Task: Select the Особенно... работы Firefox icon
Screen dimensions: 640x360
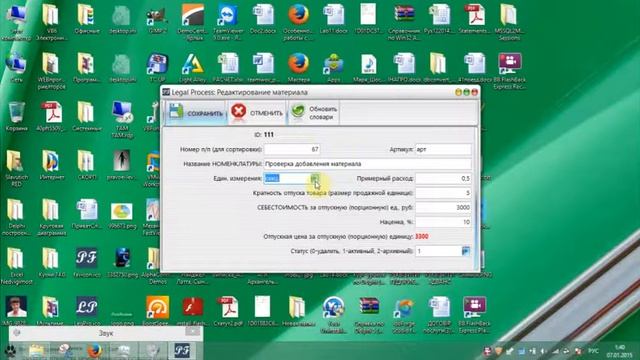Action: coord(298,21)
